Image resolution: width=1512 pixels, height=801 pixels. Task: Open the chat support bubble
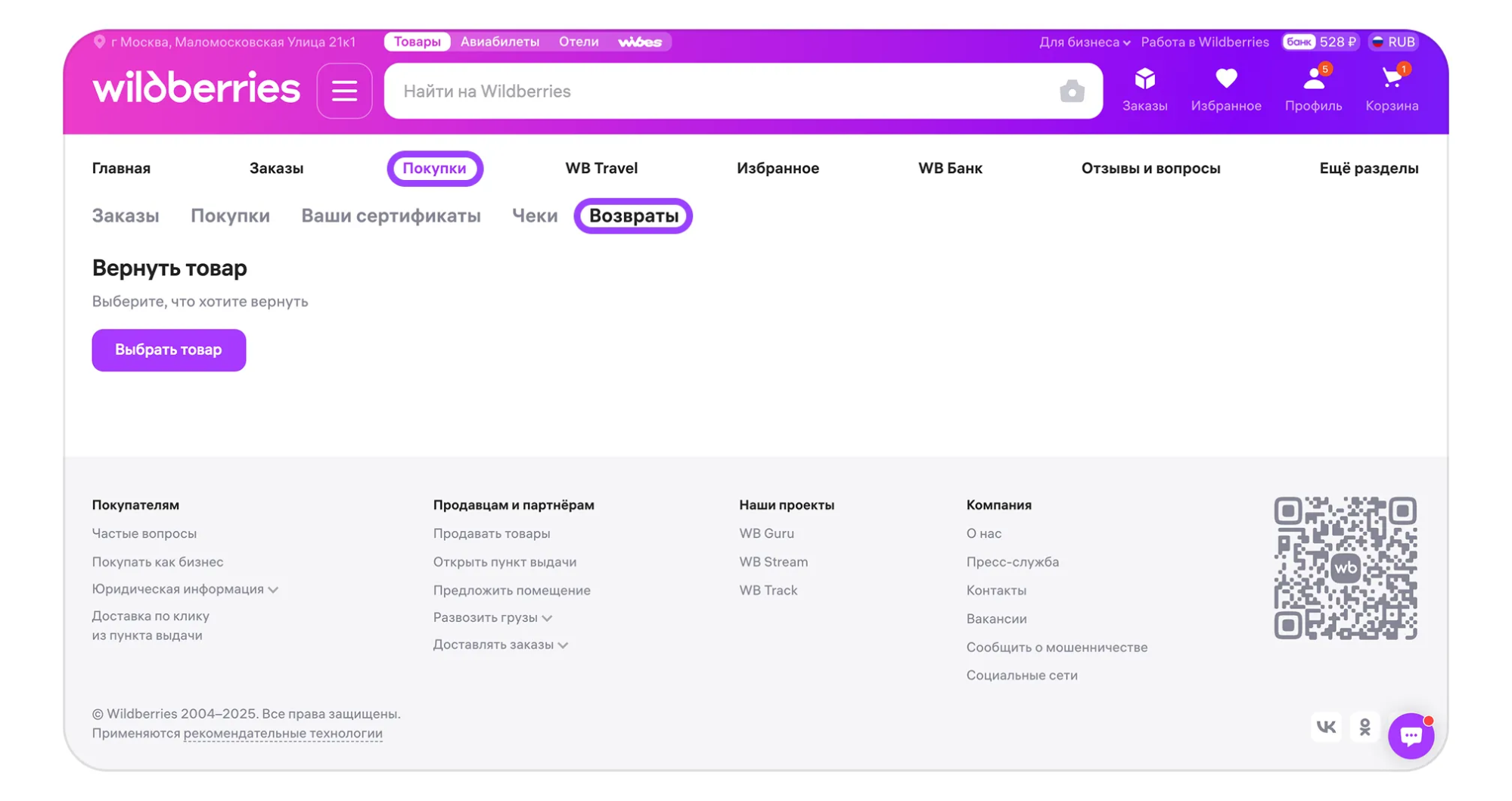(1410, 735)
